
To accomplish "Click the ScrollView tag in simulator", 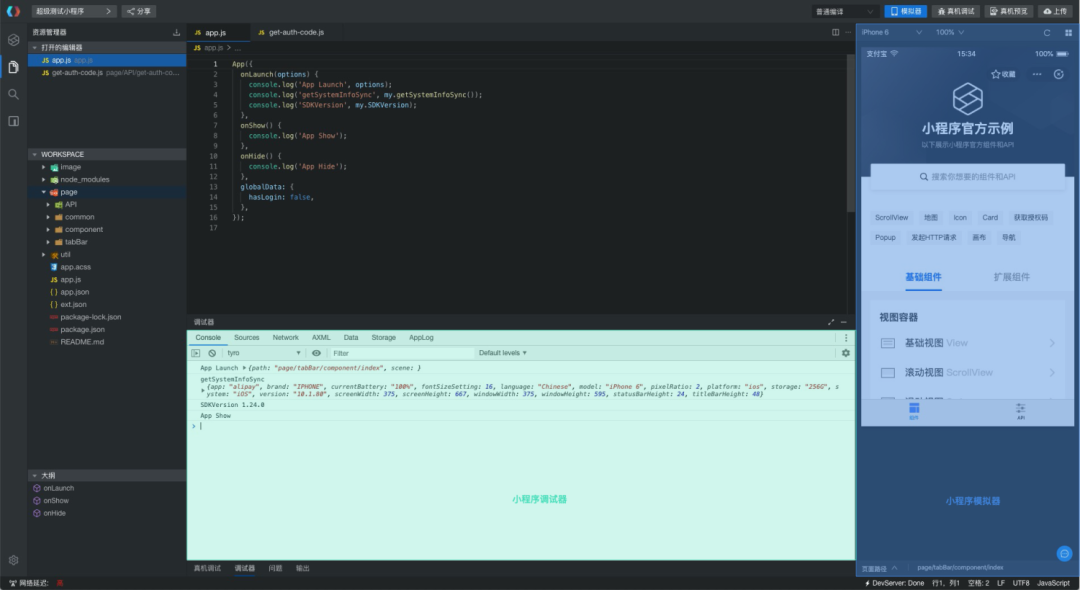I will (891, 218).
